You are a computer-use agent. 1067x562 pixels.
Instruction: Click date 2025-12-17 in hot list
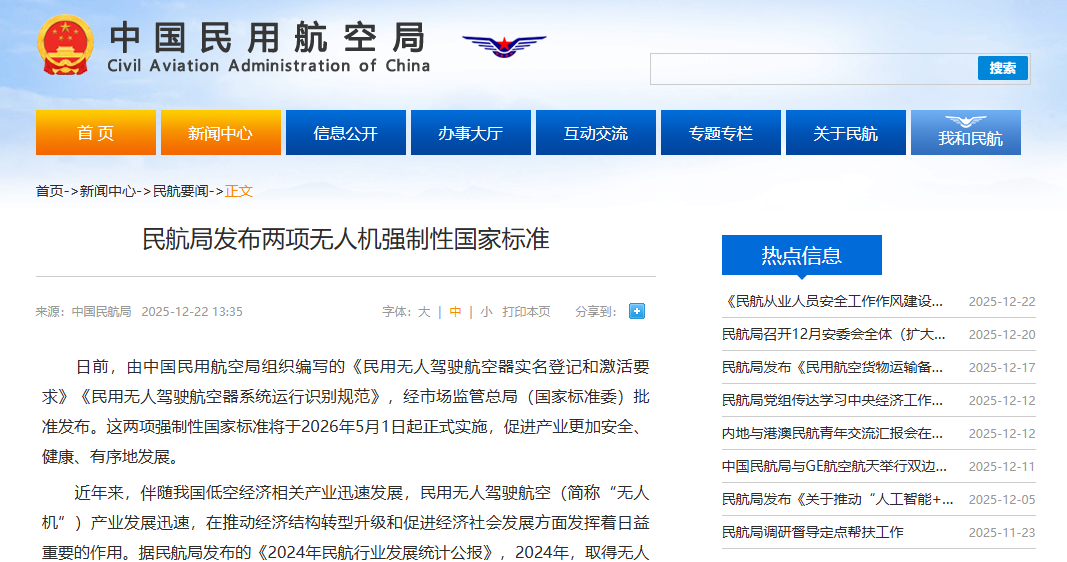tap(1002, 367)
